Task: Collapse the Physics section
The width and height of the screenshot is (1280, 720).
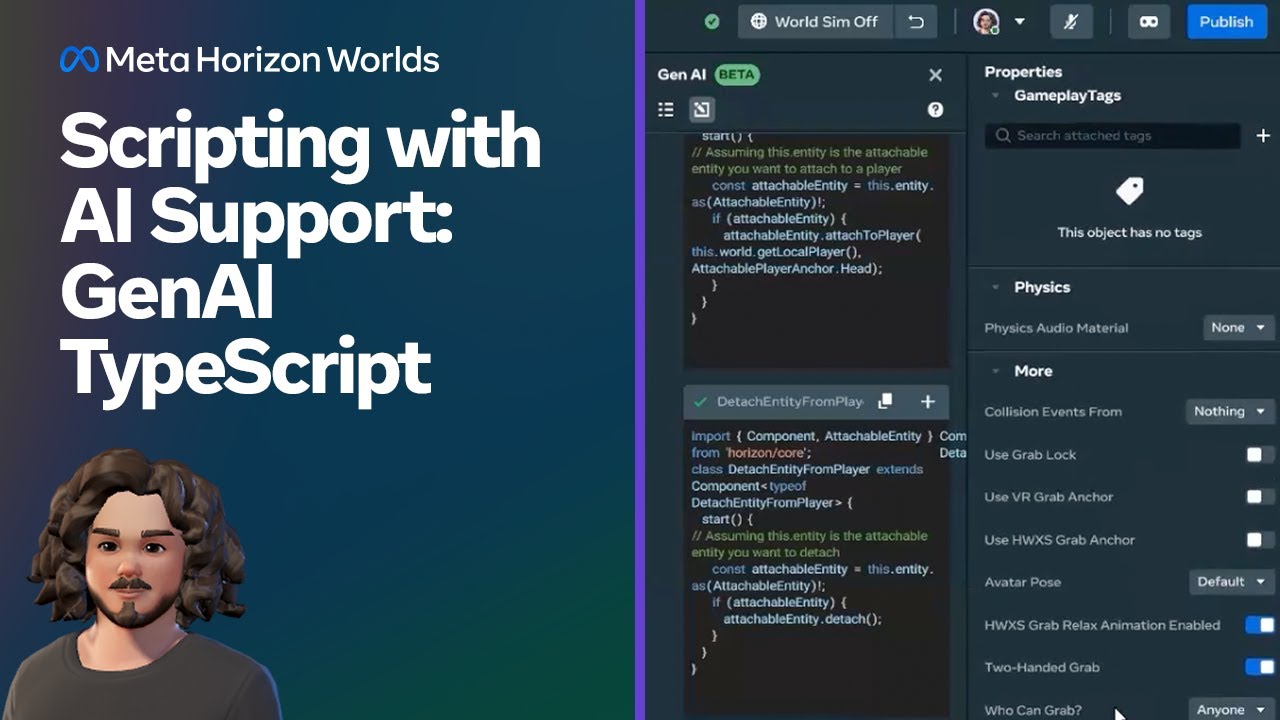Action: [995, 287]
